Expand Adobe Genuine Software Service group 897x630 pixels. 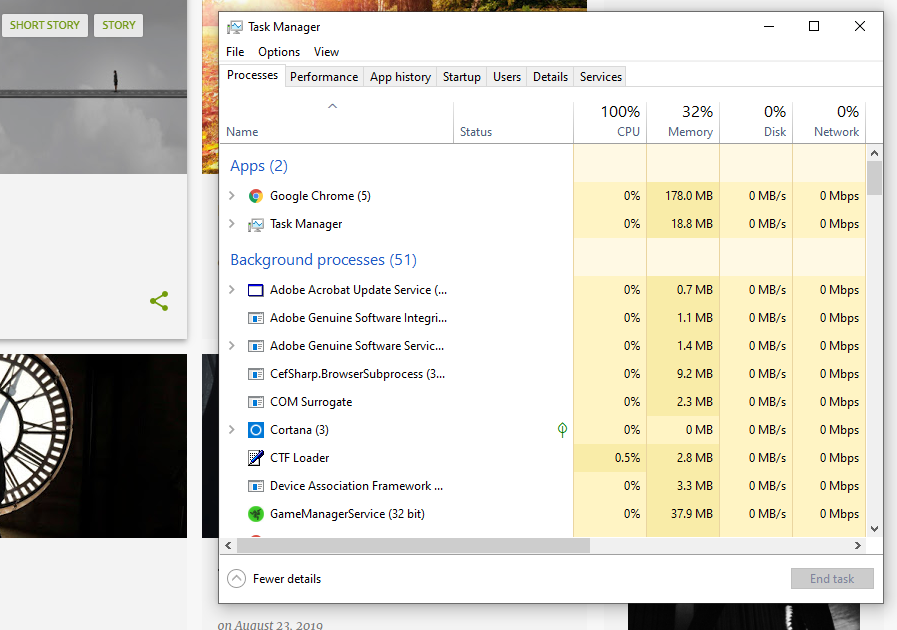click(232, 346)
